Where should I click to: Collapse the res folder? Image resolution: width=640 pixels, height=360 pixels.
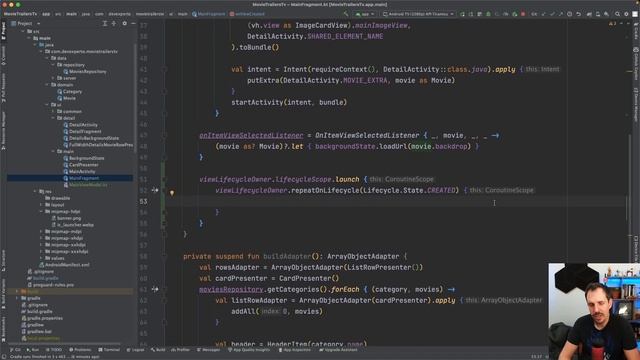(36, 191)
